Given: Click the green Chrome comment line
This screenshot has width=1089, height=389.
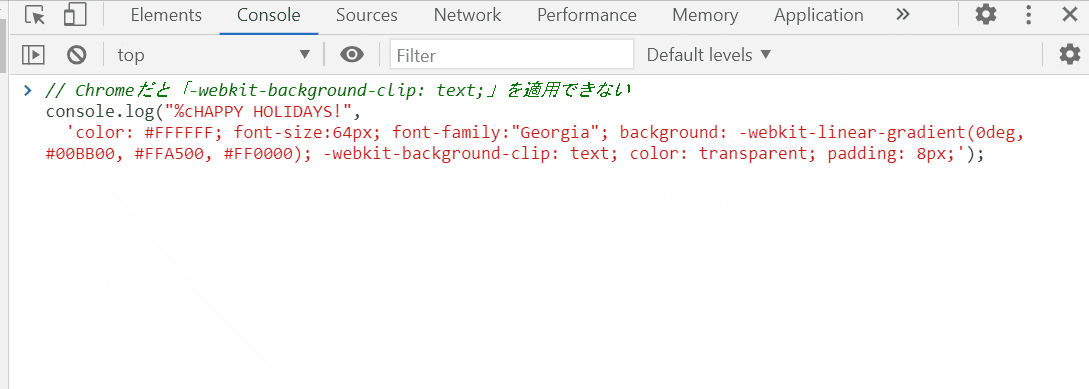Looking at the screenshot, I should [x=338, y=90].
